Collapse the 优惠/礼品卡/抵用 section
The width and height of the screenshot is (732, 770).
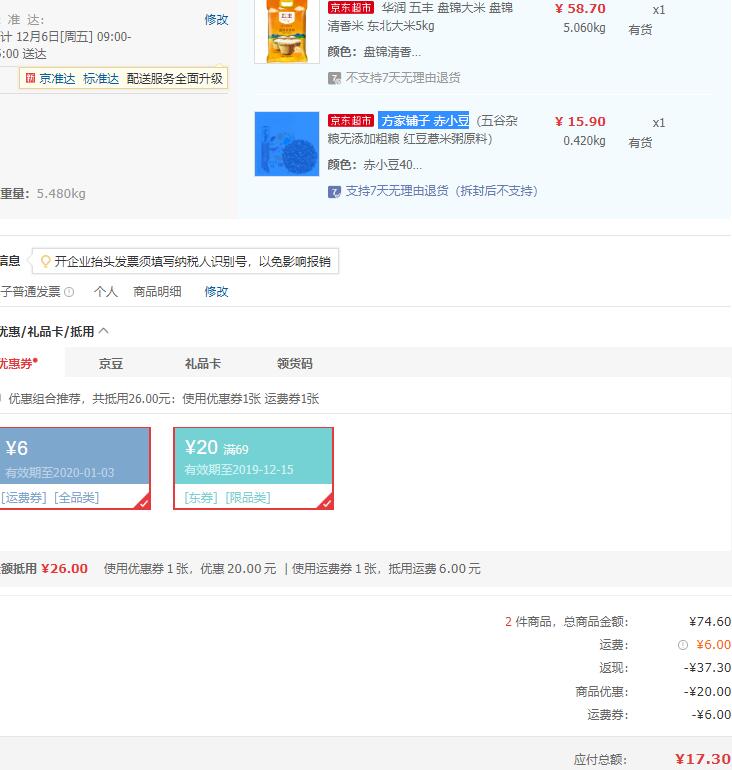pos(104,331)
